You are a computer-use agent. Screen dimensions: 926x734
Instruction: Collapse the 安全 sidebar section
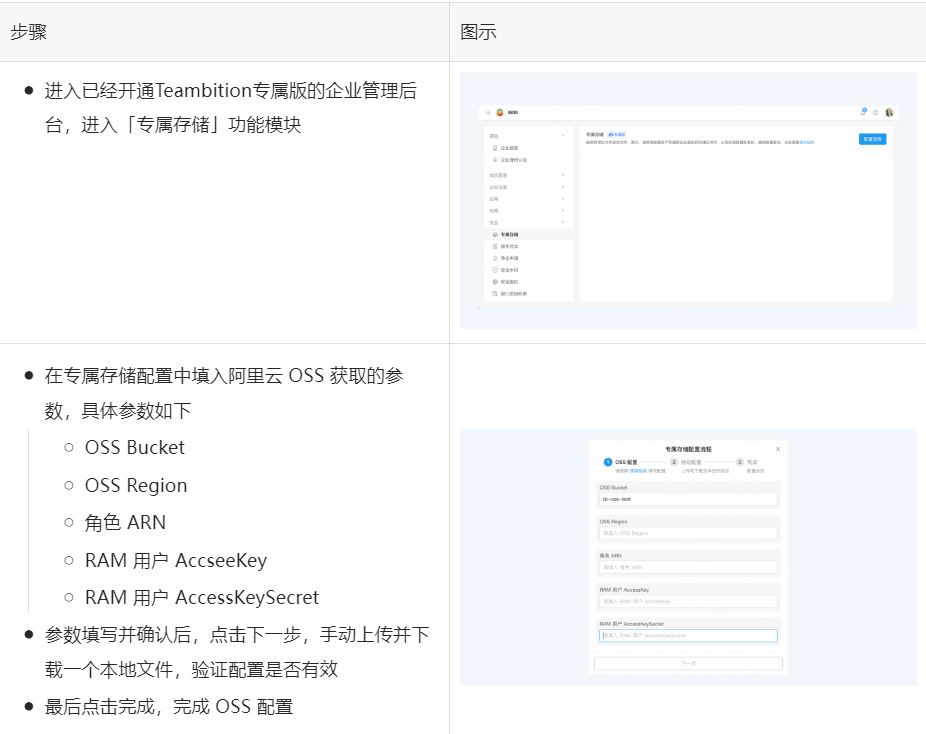pos(563,222)
